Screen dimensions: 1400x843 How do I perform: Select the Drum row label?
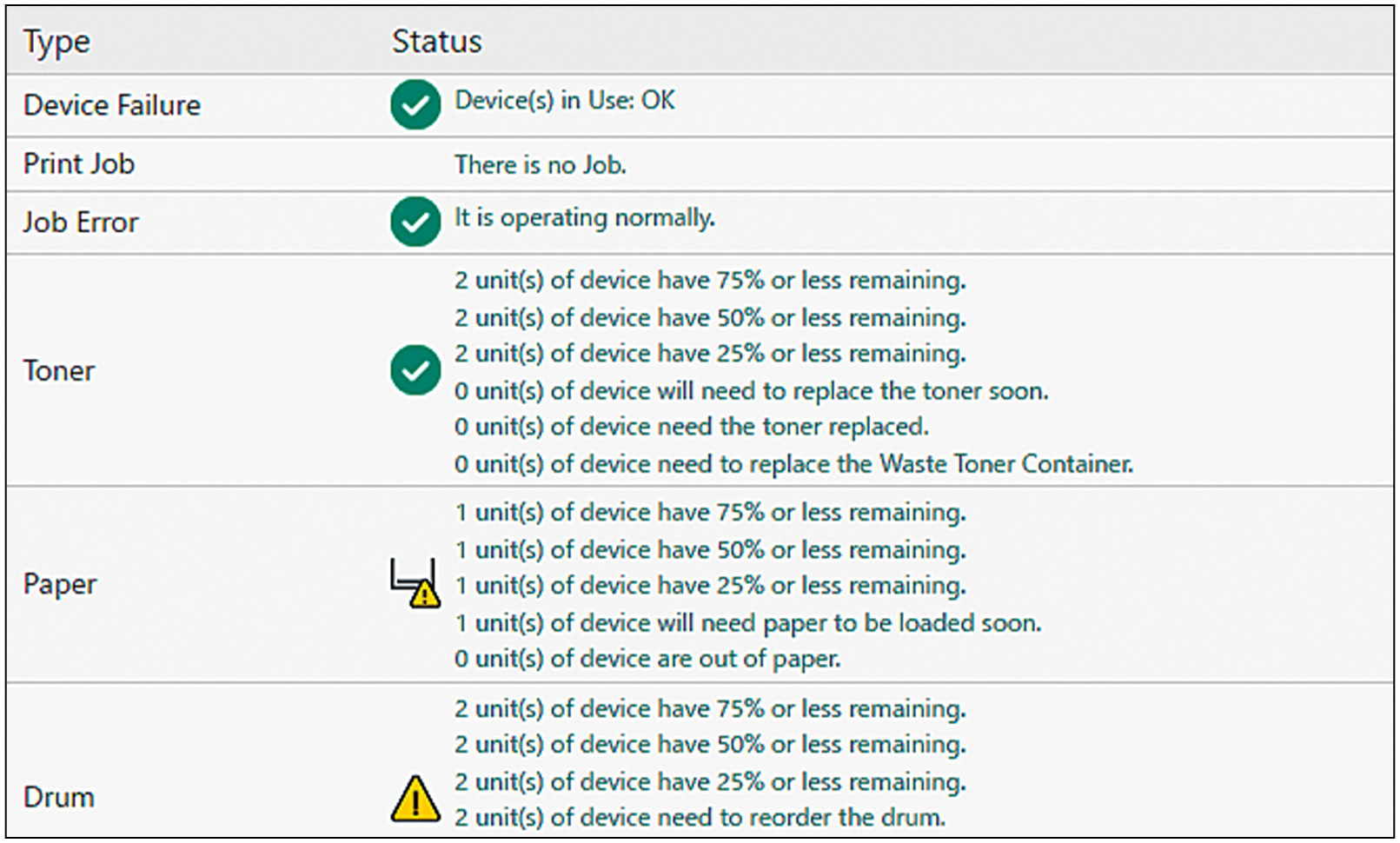[59, 797]
